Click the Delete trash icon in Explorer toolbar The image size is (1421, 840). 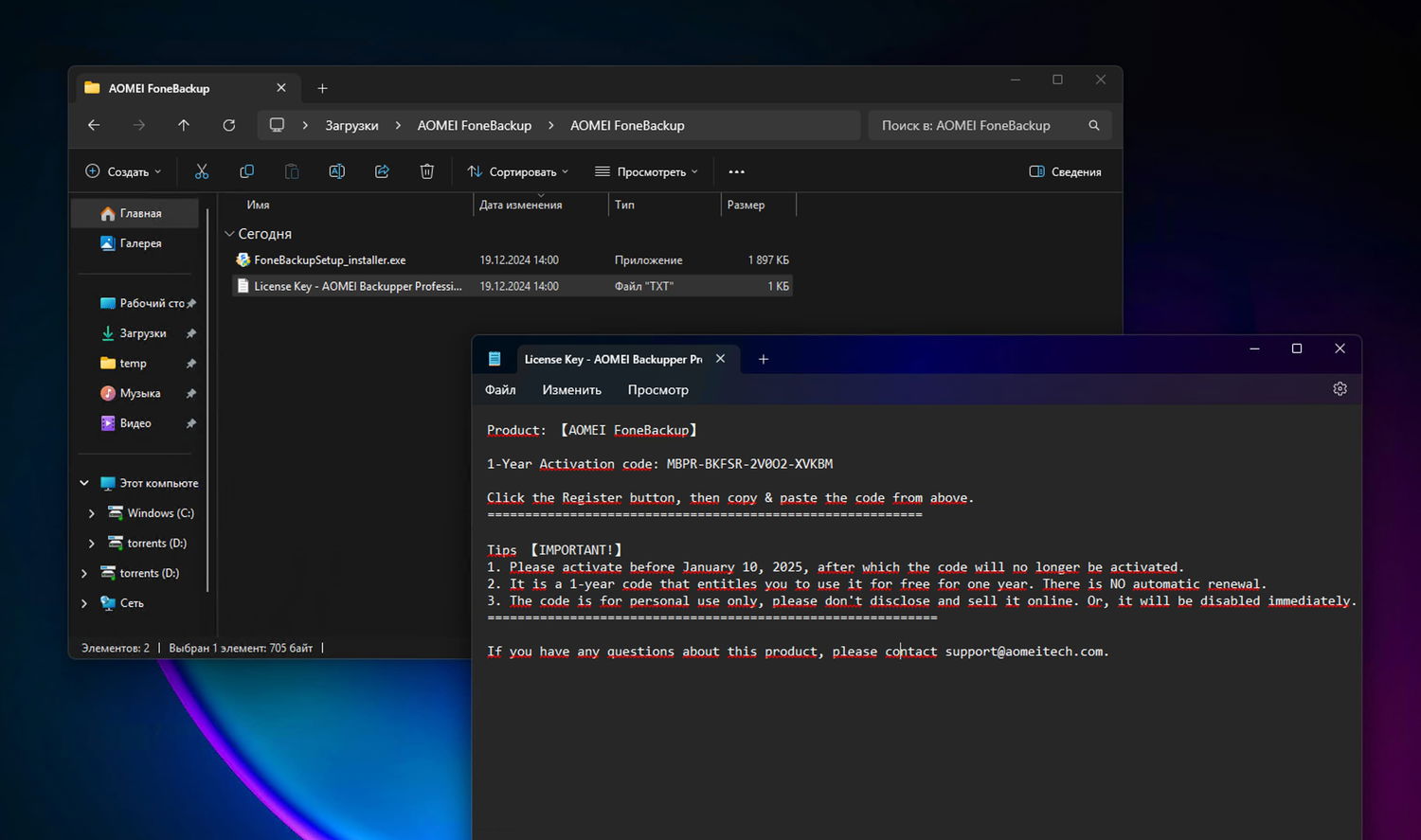pos(427,171)
